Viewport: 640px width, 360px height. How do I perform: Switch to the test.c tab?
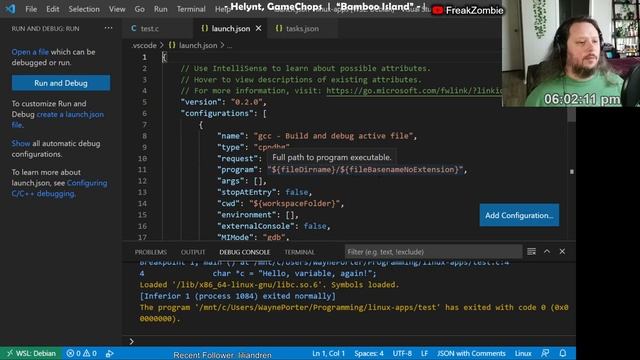click(x=149, y=29)
